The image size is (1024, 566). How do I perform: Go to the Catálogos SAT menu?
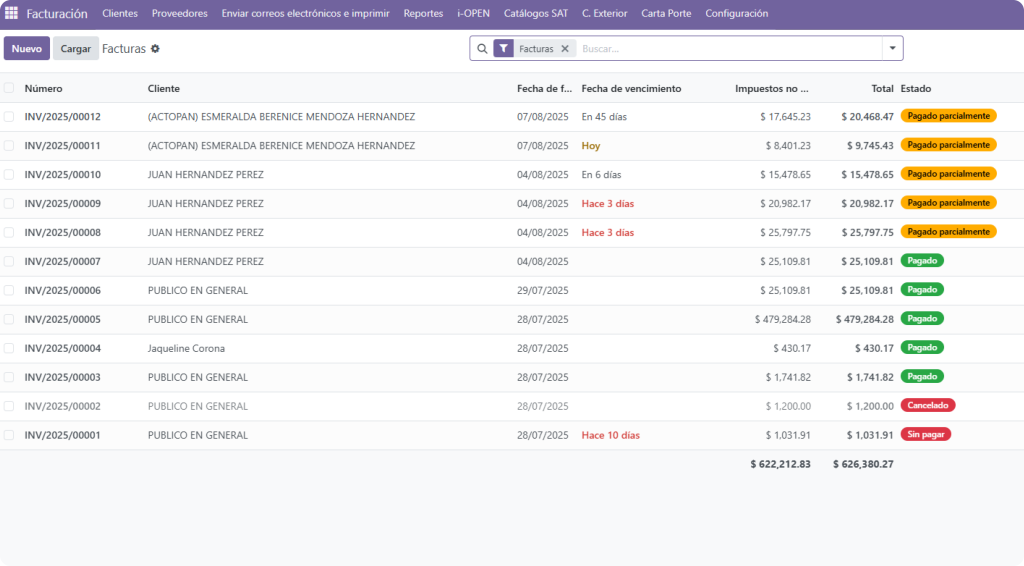tap(535, 14)
